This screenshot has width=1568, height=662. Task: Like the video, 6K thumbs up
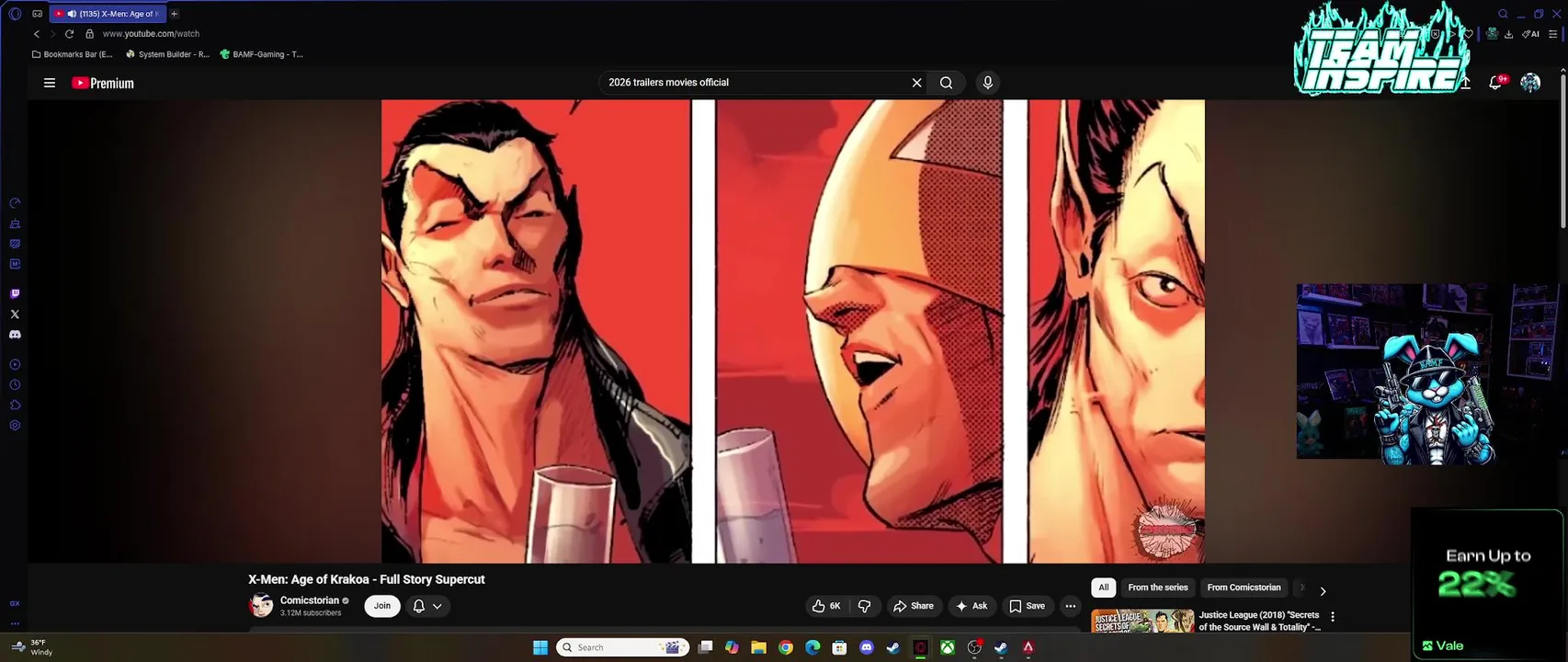pyautogui.click(x=826, y=606)
